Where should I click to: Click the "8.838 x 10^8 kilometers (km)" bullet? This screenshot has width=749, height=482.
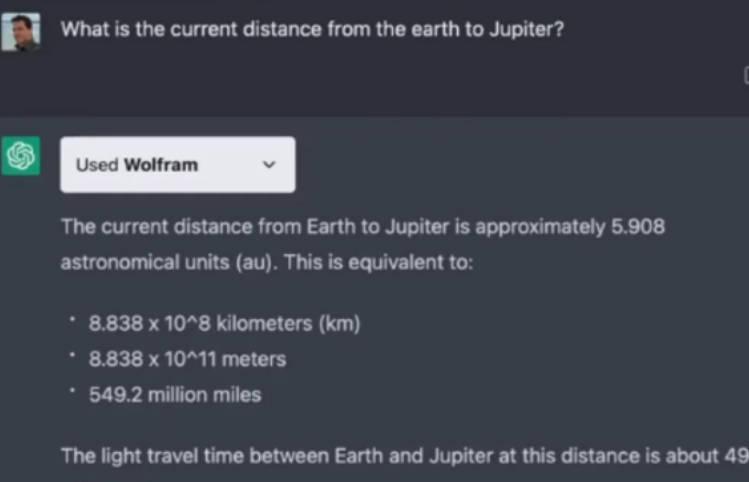point(224,323)
